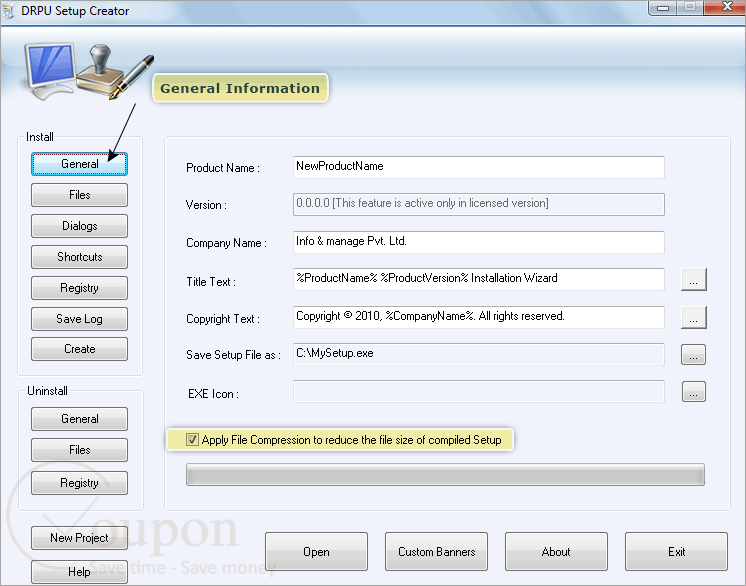Click the Product Name input field
This screenshot has height=586, width=746.
pyautogui.click(x=479, y=167)
